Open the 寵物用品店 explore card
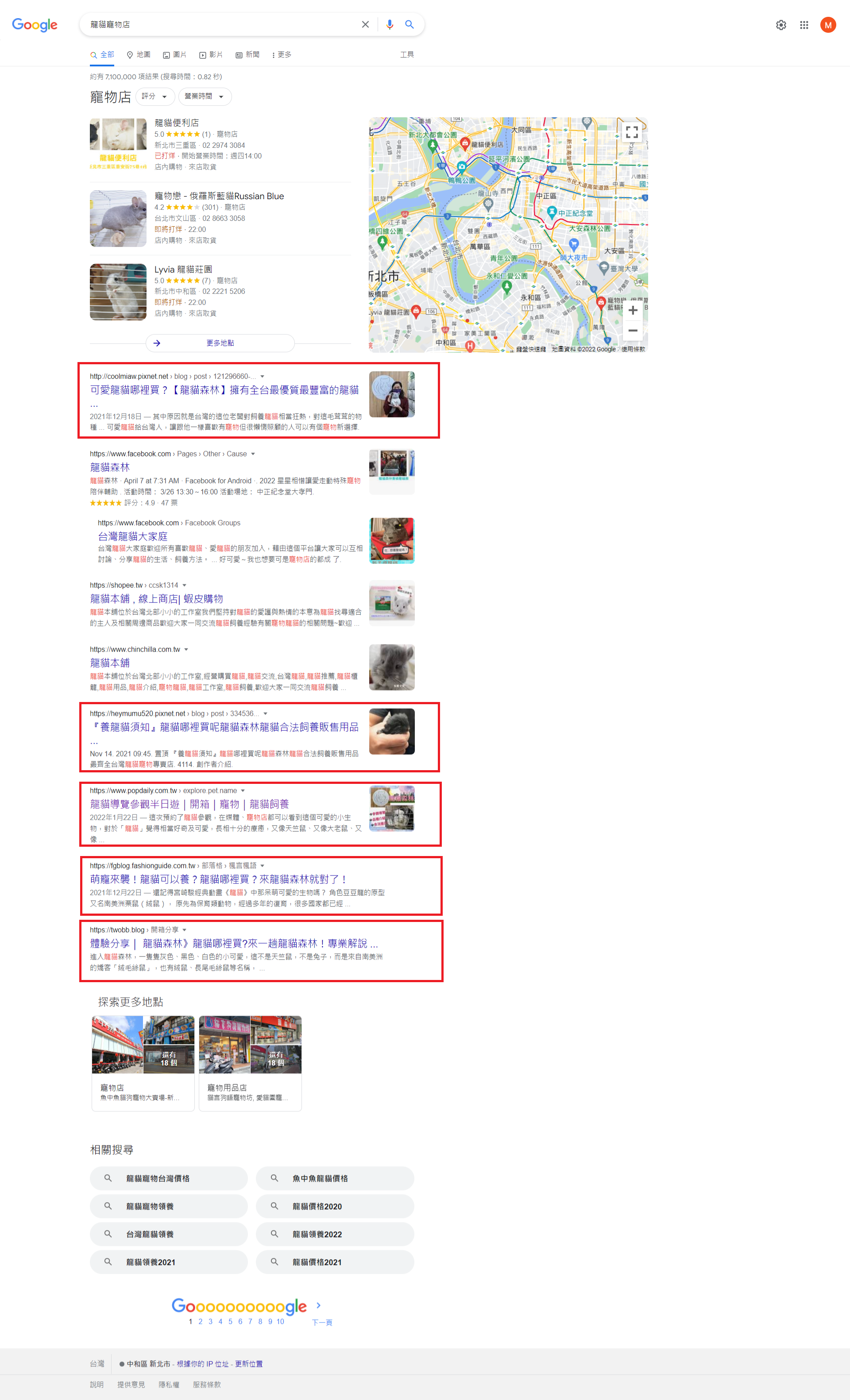 (250, 1063)
